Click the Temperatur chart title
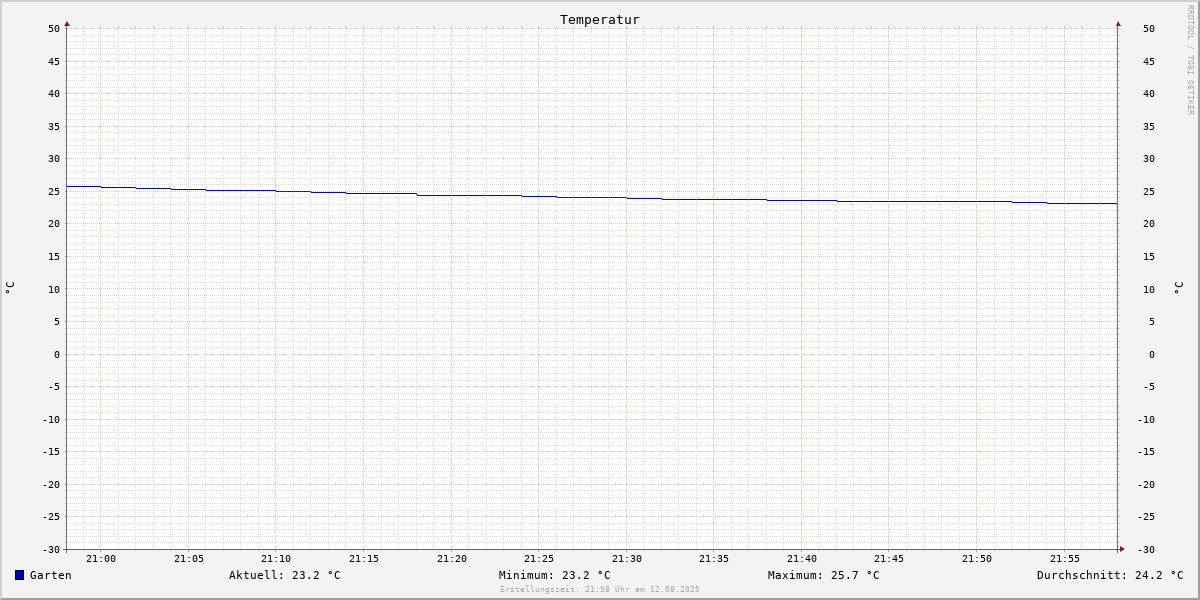This screenshot has width=1200, height=600. point(600,19)
